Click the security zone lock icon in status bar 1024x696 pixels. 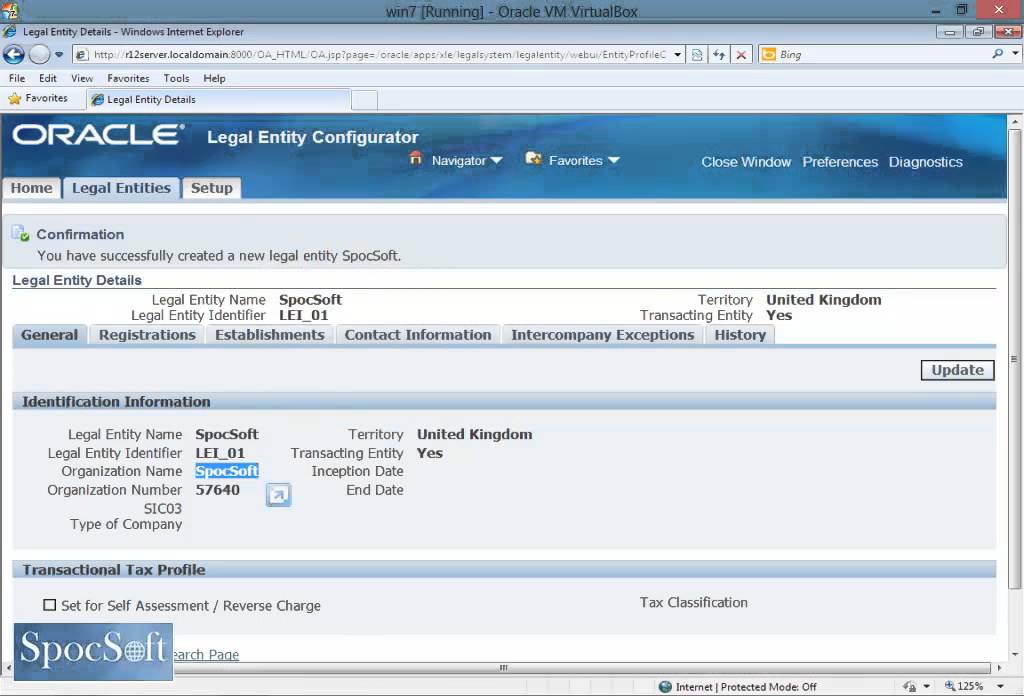pyautogui.click(x=910, y=686)
